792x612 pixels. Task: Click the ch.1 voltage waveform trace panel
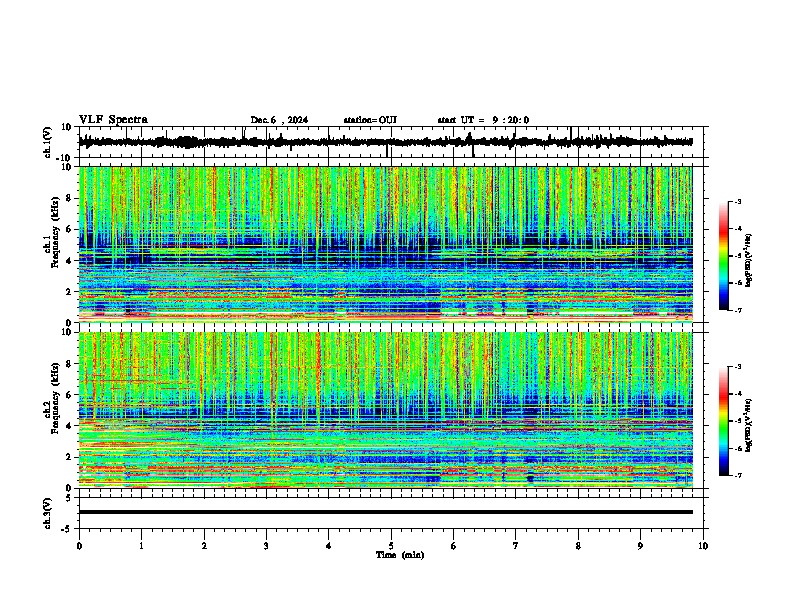pyautogui.click(x=391, y=142)
